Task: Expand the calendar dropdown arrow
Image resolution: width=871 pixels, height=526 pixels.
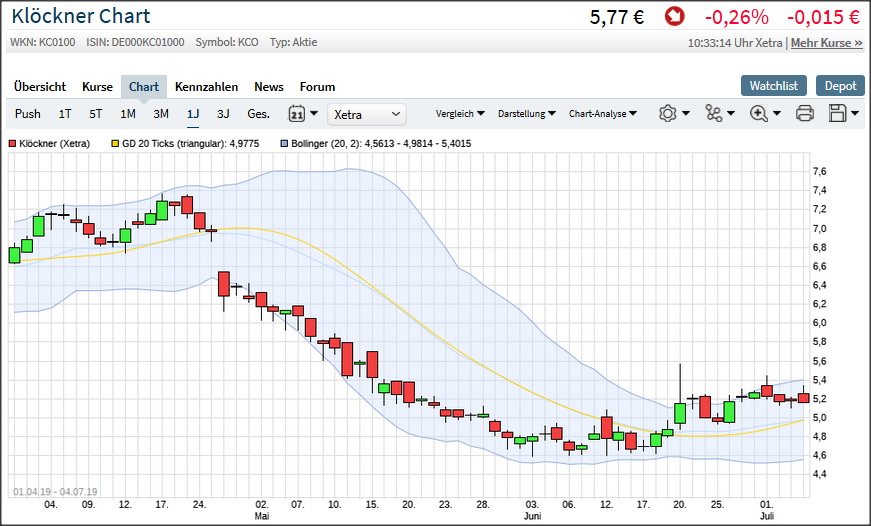Action: (314, 113)
